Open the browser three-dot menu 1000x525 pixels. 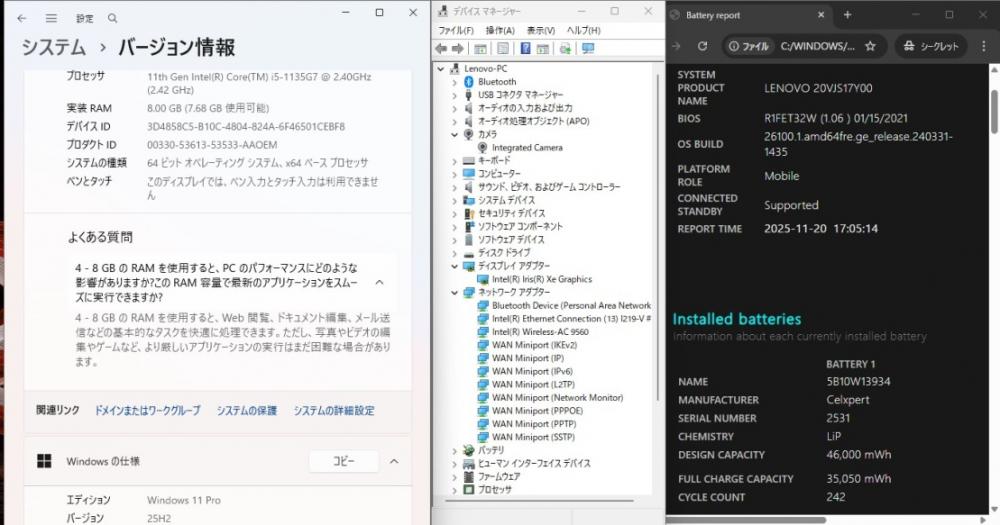point(984,46)
